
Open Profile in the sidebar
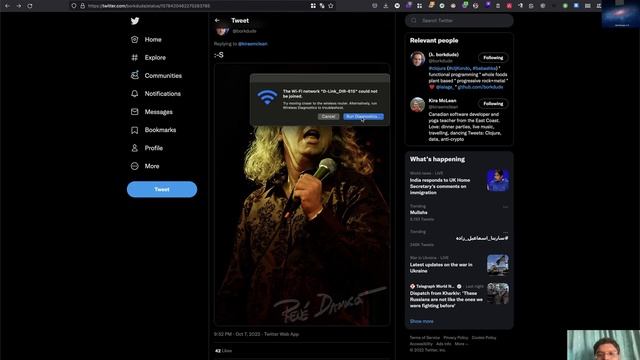pyautogui.click(x=147, y=148)
